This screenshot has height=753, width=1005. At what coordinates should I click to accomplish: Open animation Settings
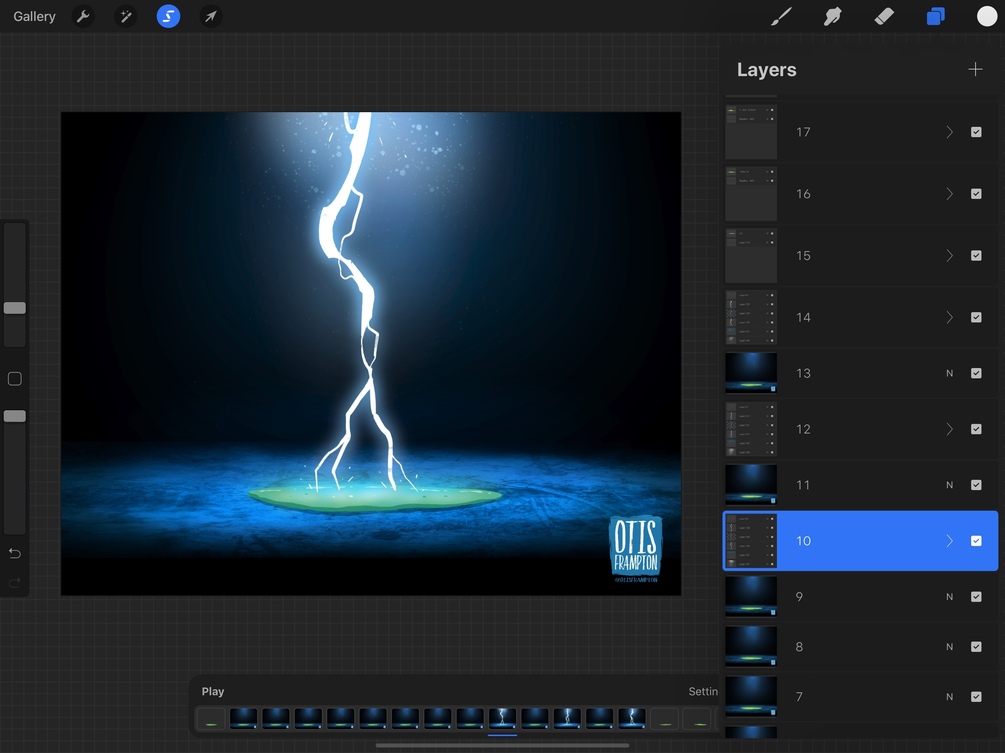[702, 691]
